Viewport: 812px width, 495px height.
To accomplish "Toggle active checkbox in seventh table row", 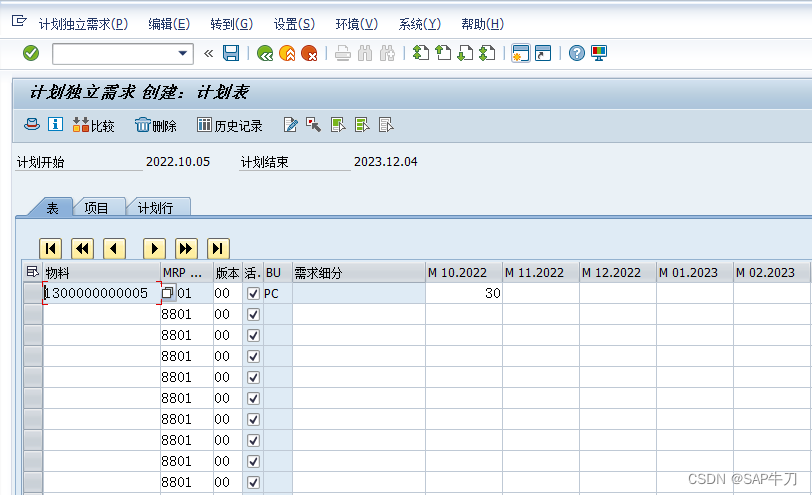I will (253, 419).
